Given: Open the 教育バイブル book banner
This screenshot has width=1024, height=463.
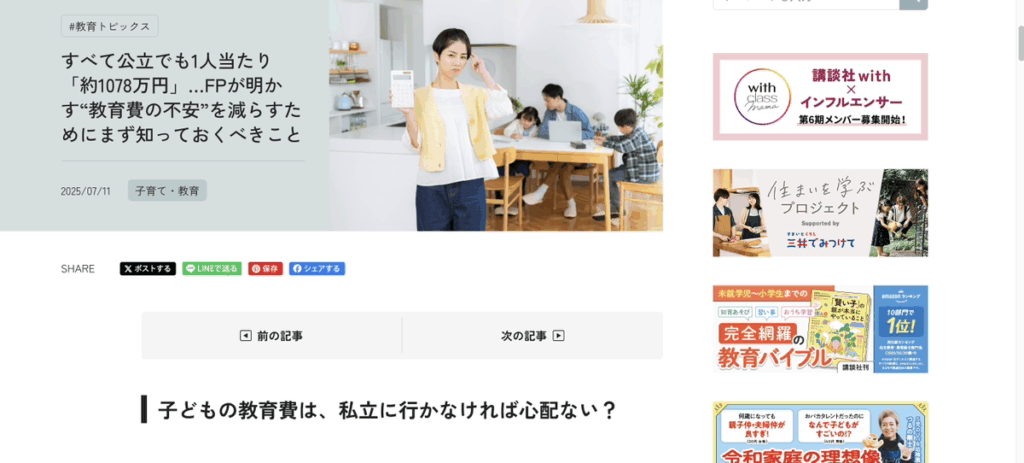Looking at the screenshot, I should [x=820, y=329].
